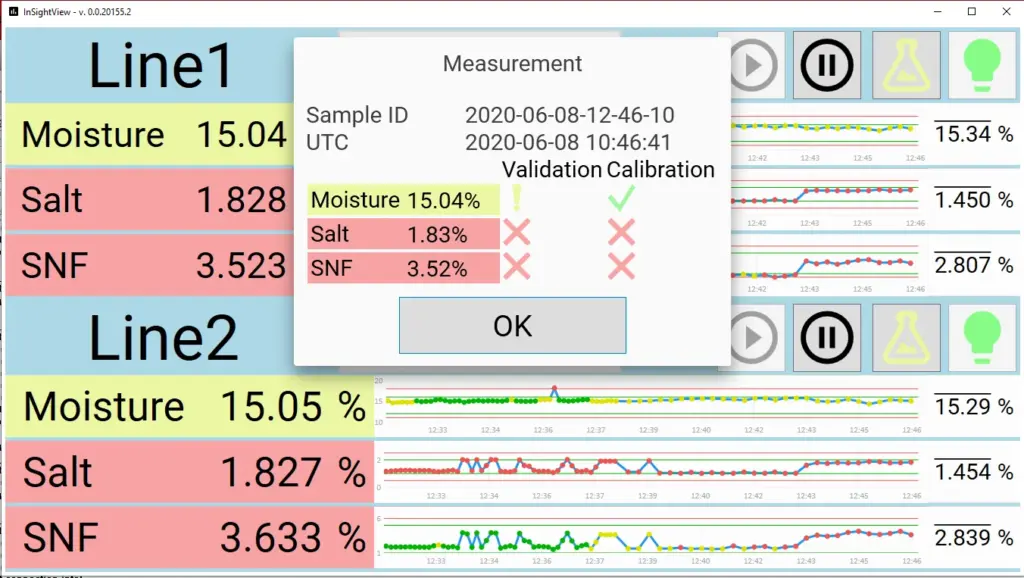Click Salt calibration red cross
This screenshot has width=1024, height=578.
[x=621, y=233]
